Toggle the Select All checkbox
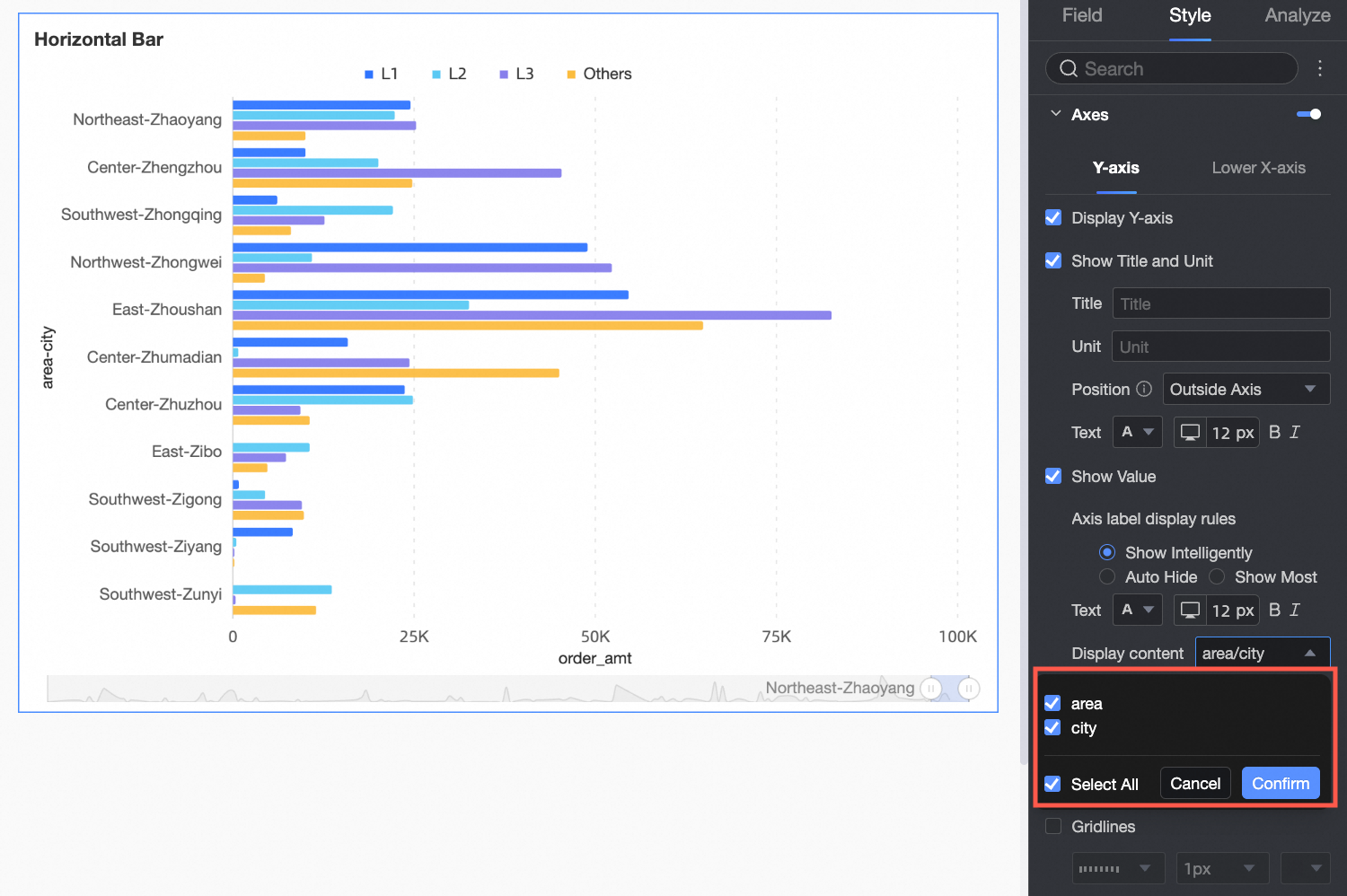Viewport: 1347px width, 896px height. [x=1052, y=784]
